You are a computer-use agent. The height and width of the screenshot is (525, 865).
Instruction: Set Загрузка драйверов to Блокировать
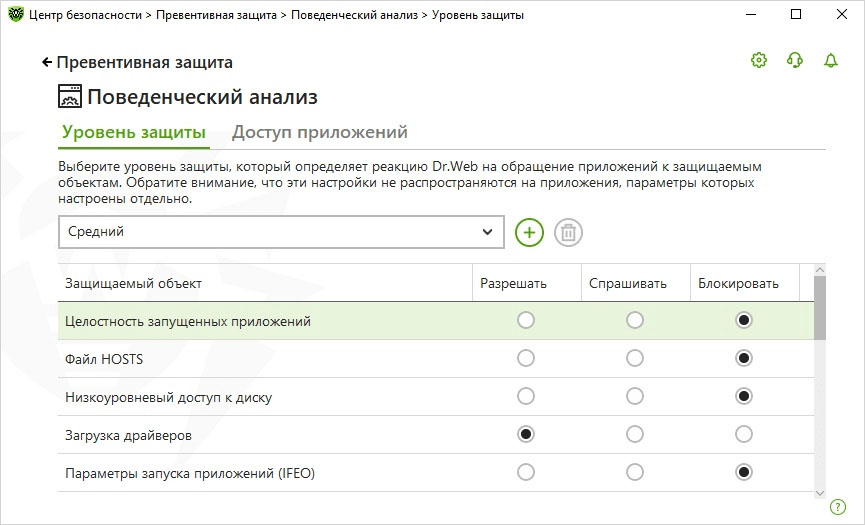coord(743,435)
